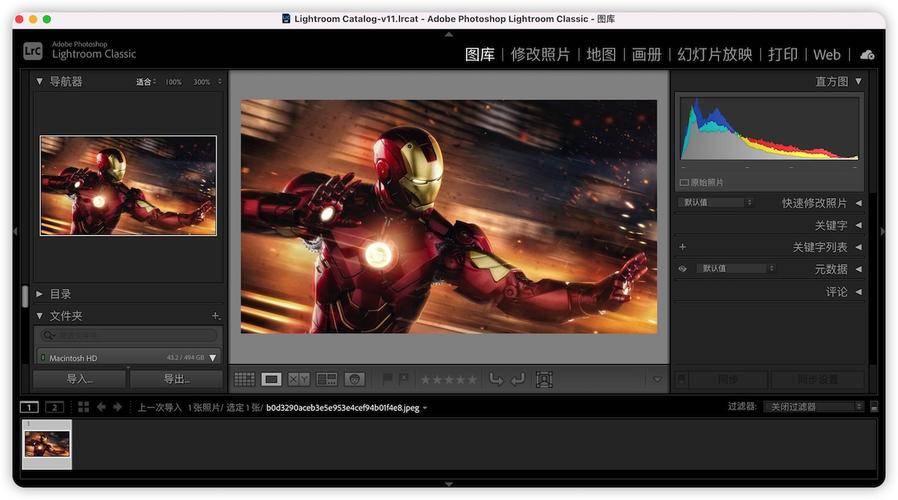Screen dimensions: 898x500
Task: Set navigator zoom to 300%
Action: tap(201, 82)
